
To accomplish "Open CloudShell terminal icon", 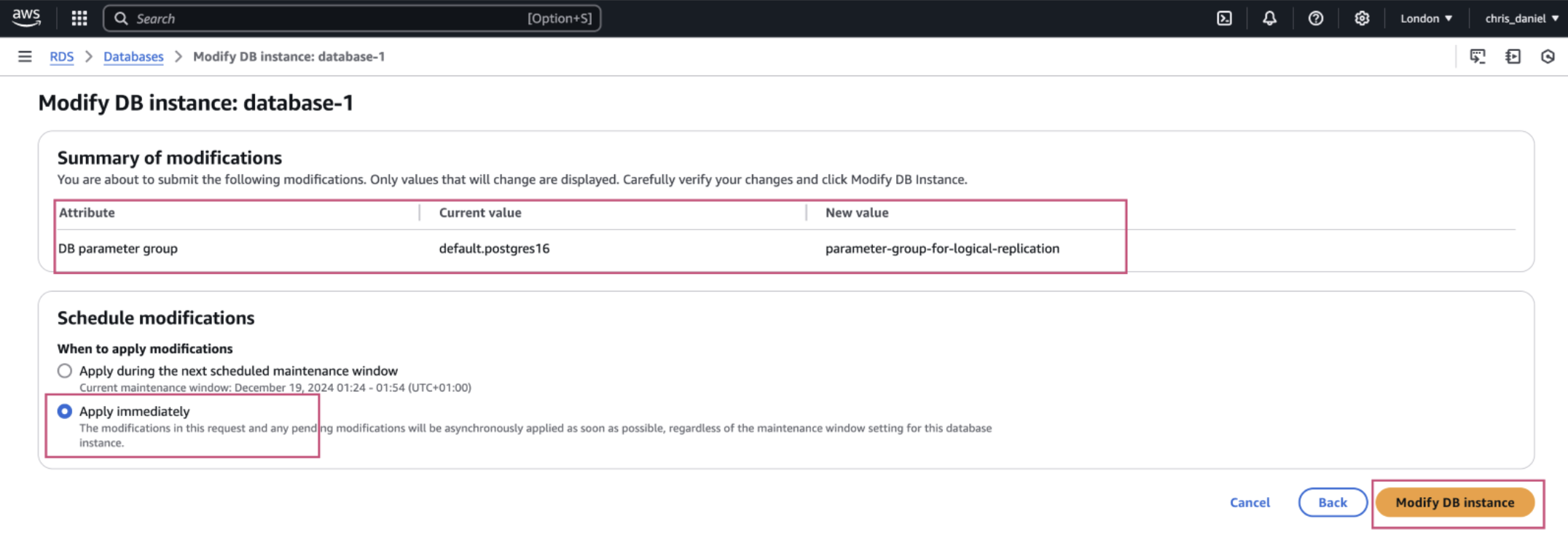I will 1225,18.
